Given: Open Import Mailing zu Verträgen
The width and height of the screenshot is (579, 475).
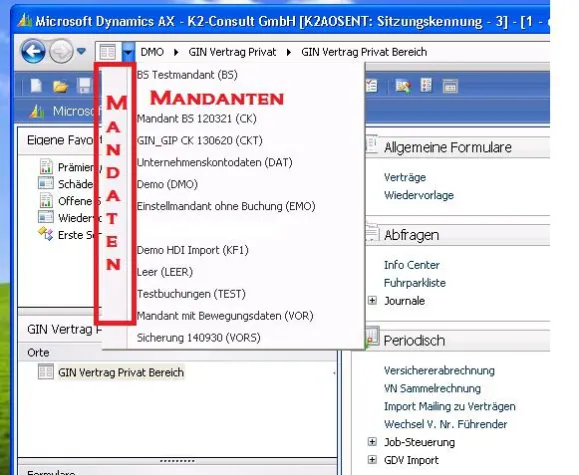Looking at the screenshot, I should (x=450, y=406).
